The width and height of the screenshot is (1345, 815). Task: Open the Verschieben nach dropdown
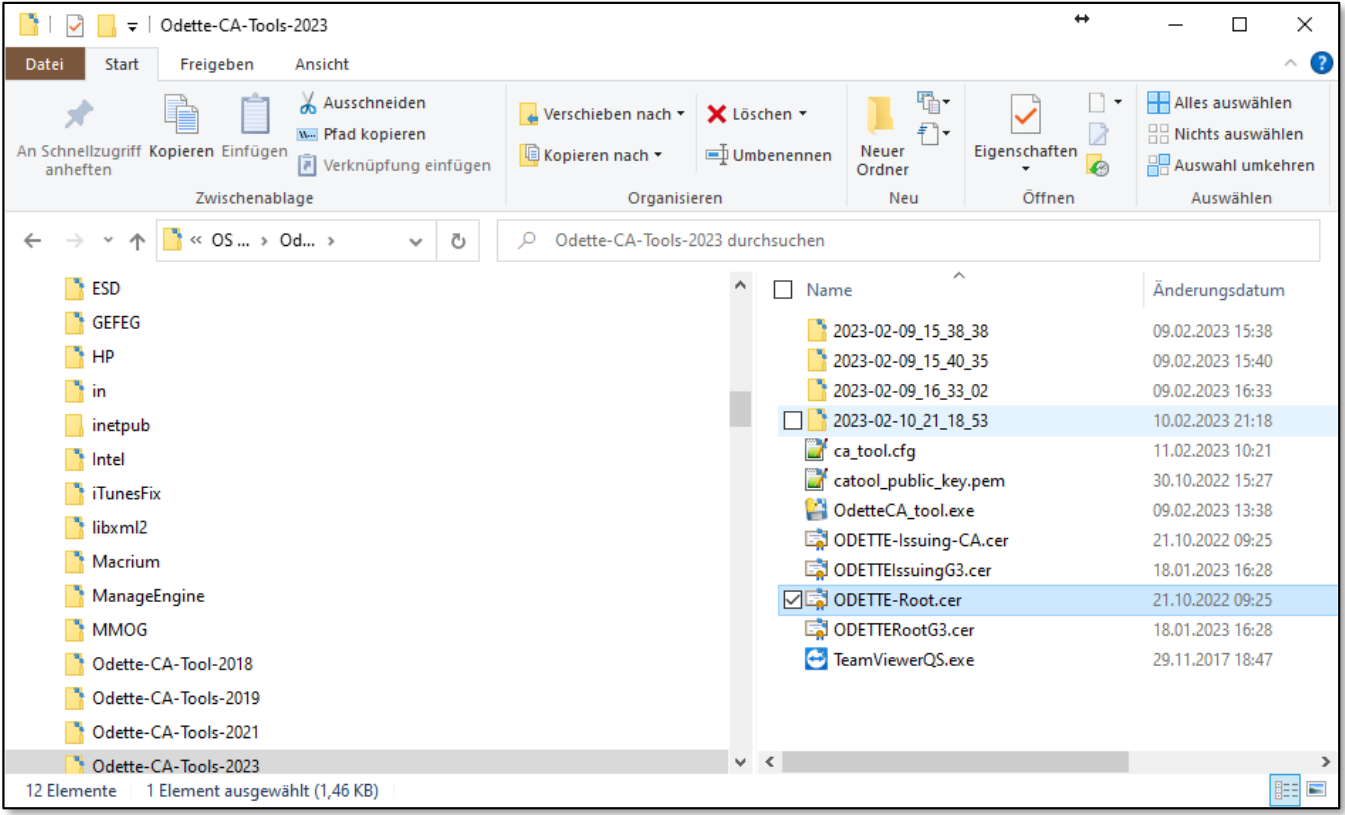[603, 114]
